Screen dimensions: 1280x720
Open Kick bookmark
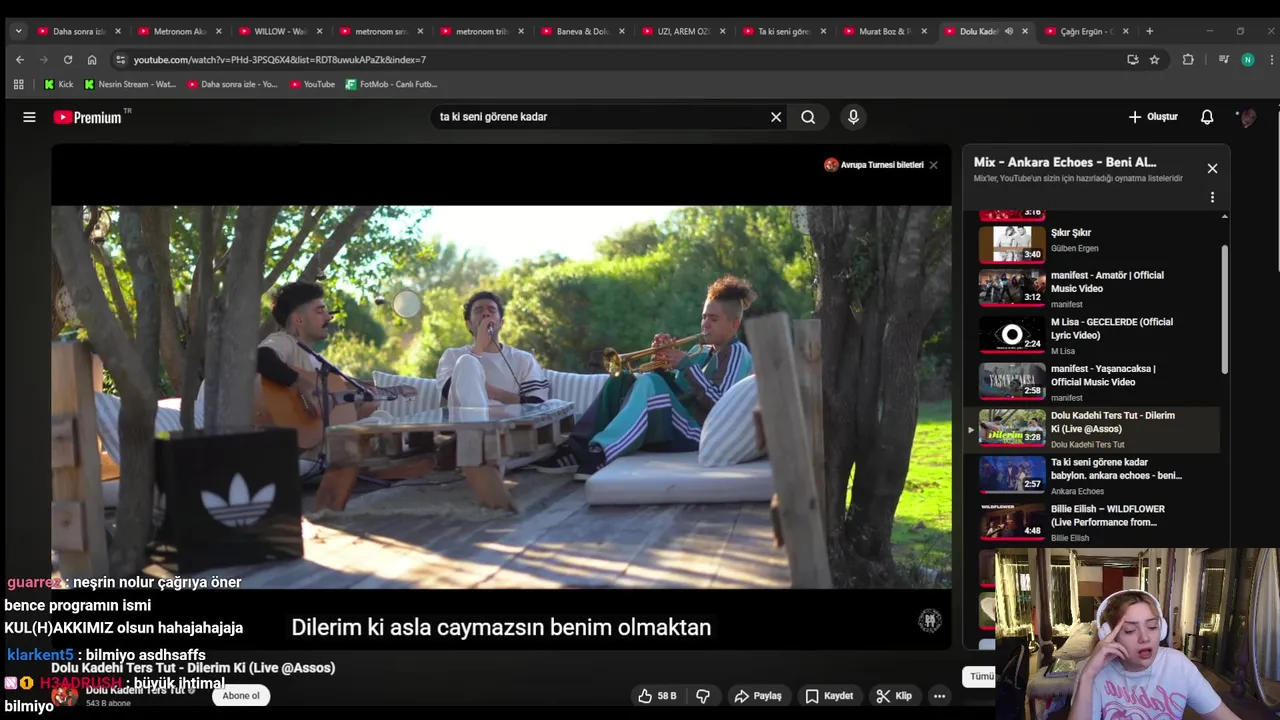click(59, 84)
